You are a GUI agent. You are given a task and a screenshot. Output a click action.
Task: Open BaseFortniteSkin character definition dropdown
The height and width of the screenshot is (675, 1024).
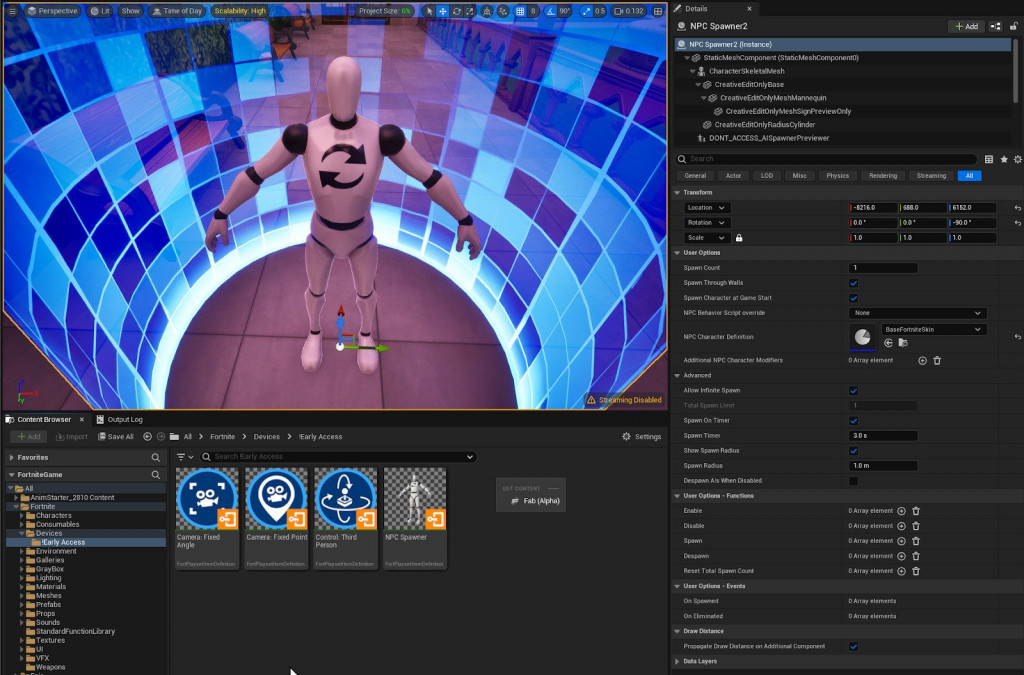coord(933,330)
